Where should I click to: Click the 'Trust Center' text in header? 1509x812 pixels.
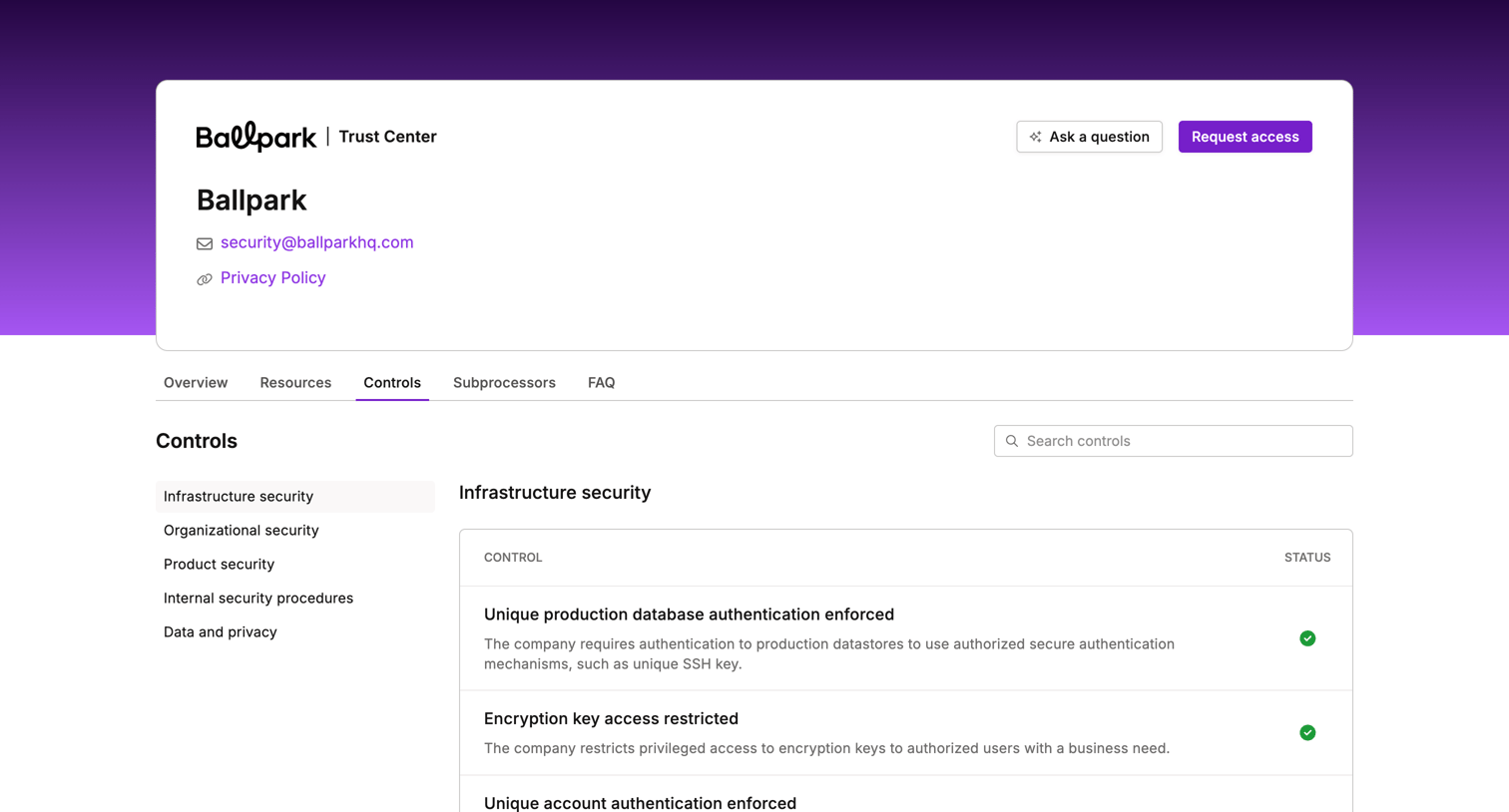click(387, 137)
